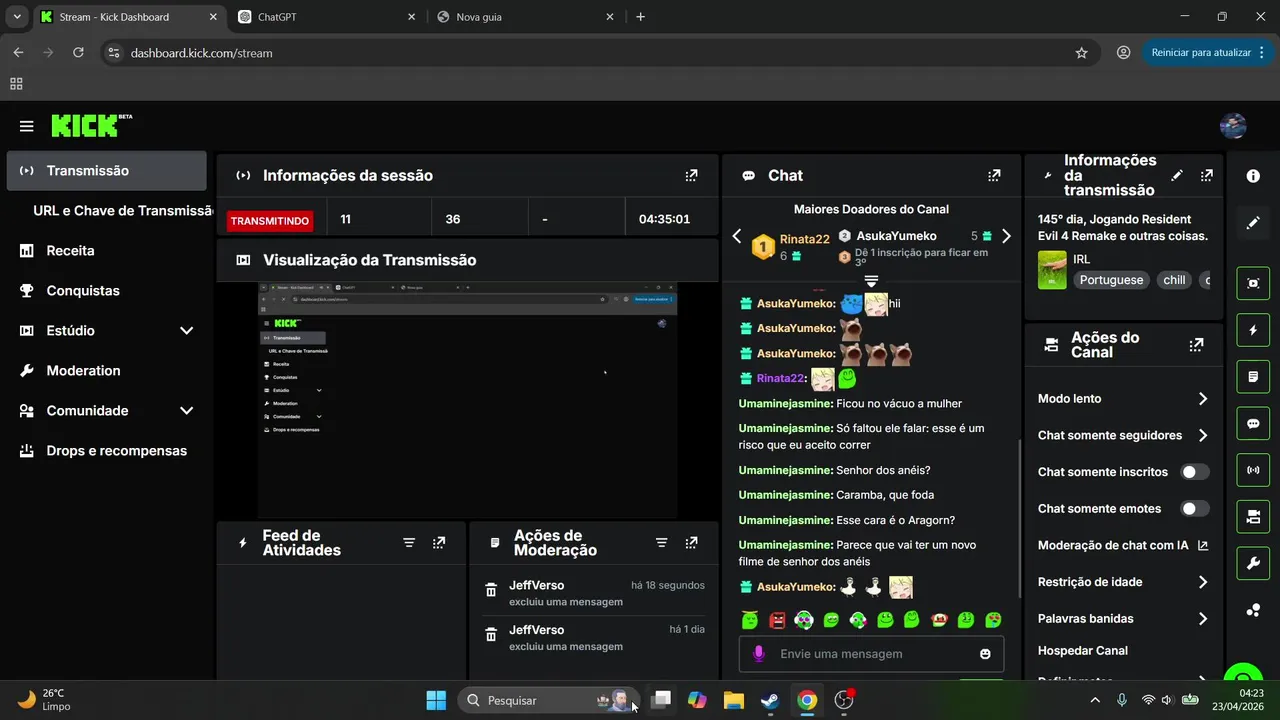Screen dimensions: 1280x720
Task: Edit stream info with the pencil in Informações da transmissão header
Action: (1177, 175)
